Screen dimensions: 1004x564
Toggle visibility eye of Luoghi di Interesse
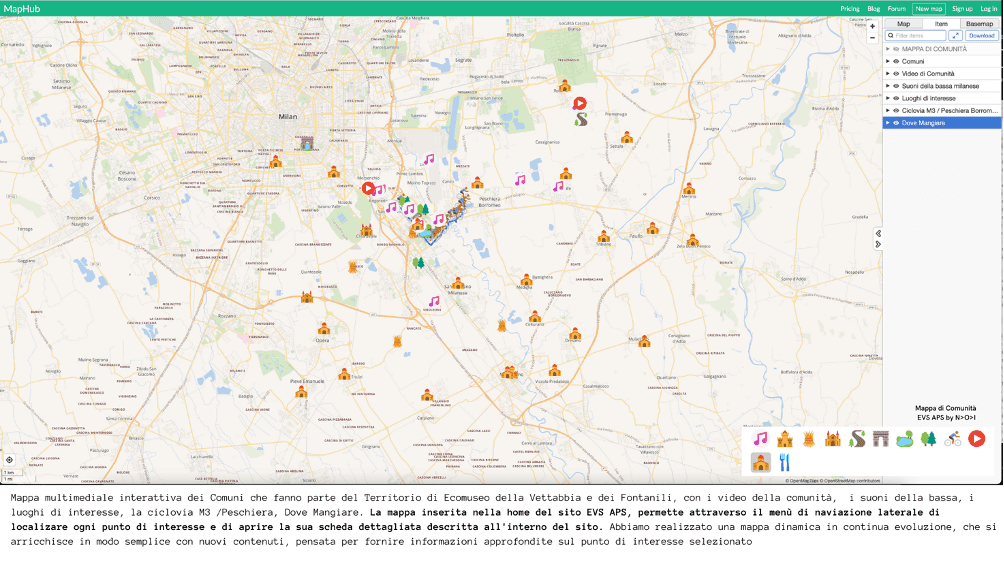896,99
